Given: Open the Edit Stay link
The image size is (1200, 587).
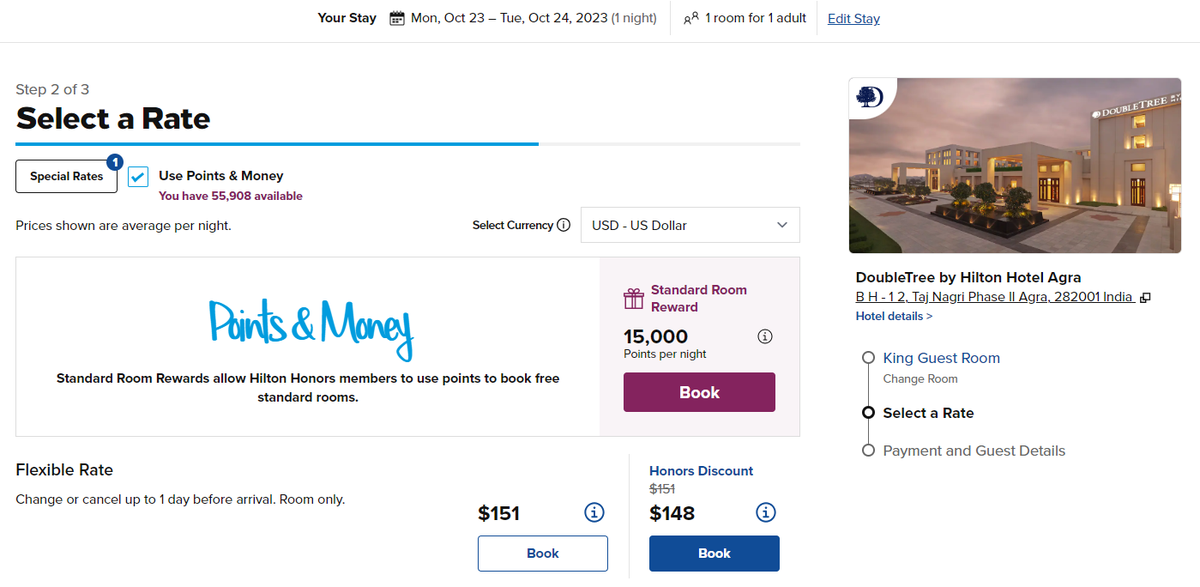Looking at the screenshot, I should 853,18.
